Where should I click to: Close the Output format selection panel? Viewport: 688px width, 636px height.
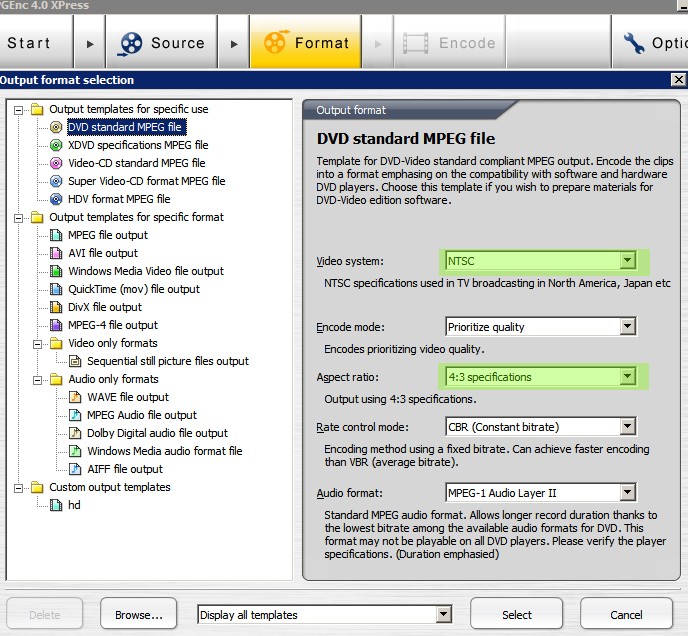click(678, 79)
